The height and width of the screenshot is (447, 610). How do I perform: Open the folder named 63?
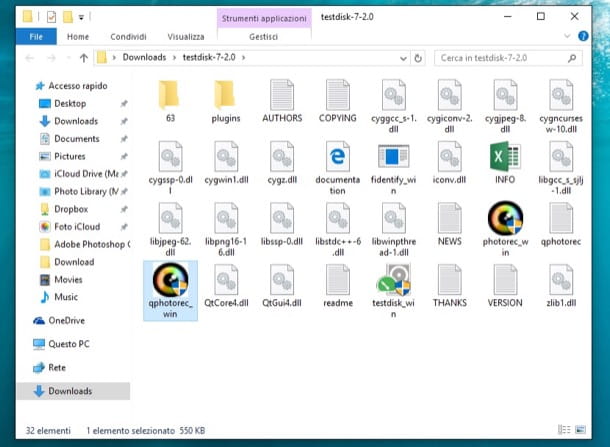[170, 101]
